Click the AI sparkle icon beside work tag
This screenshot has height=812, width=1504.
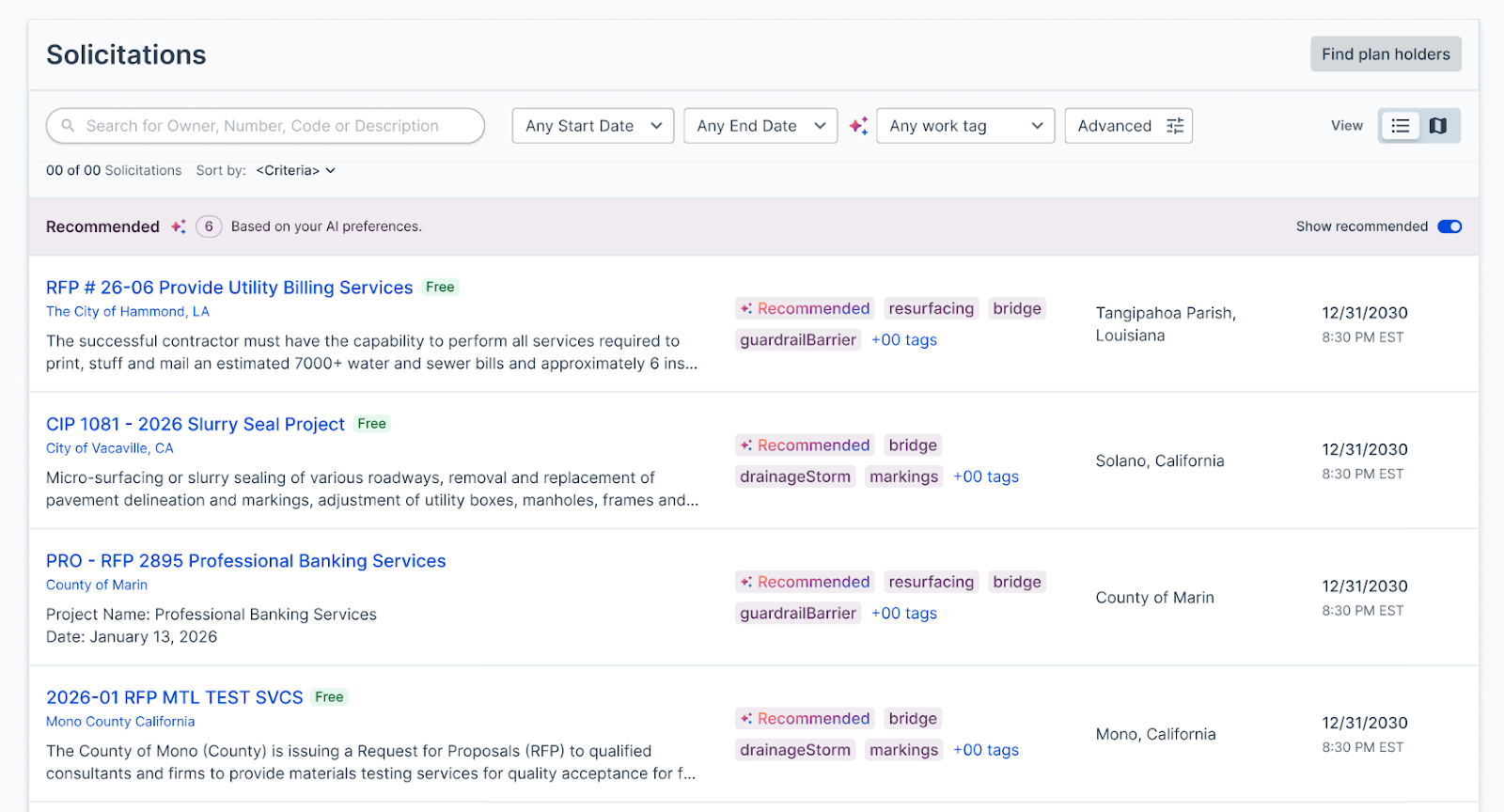[858, 126]
